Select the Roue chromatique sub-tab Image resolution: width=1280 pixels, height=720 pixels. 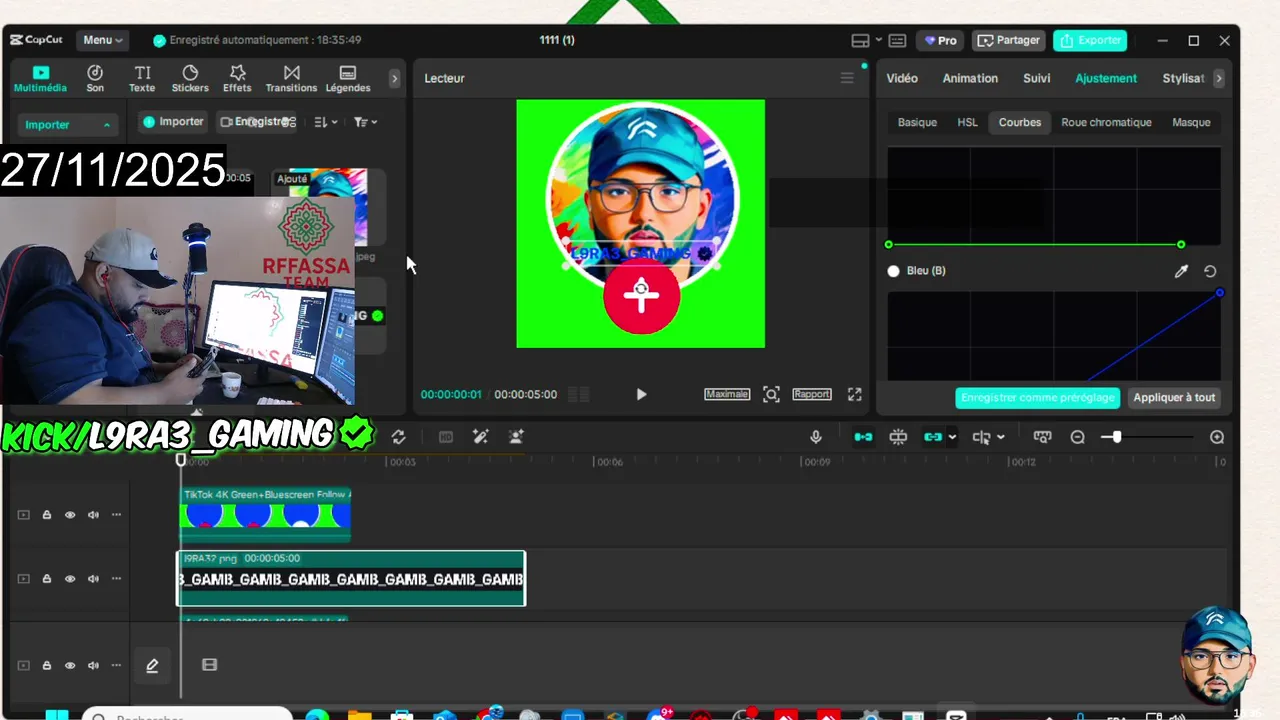(x=1106, y=122)
